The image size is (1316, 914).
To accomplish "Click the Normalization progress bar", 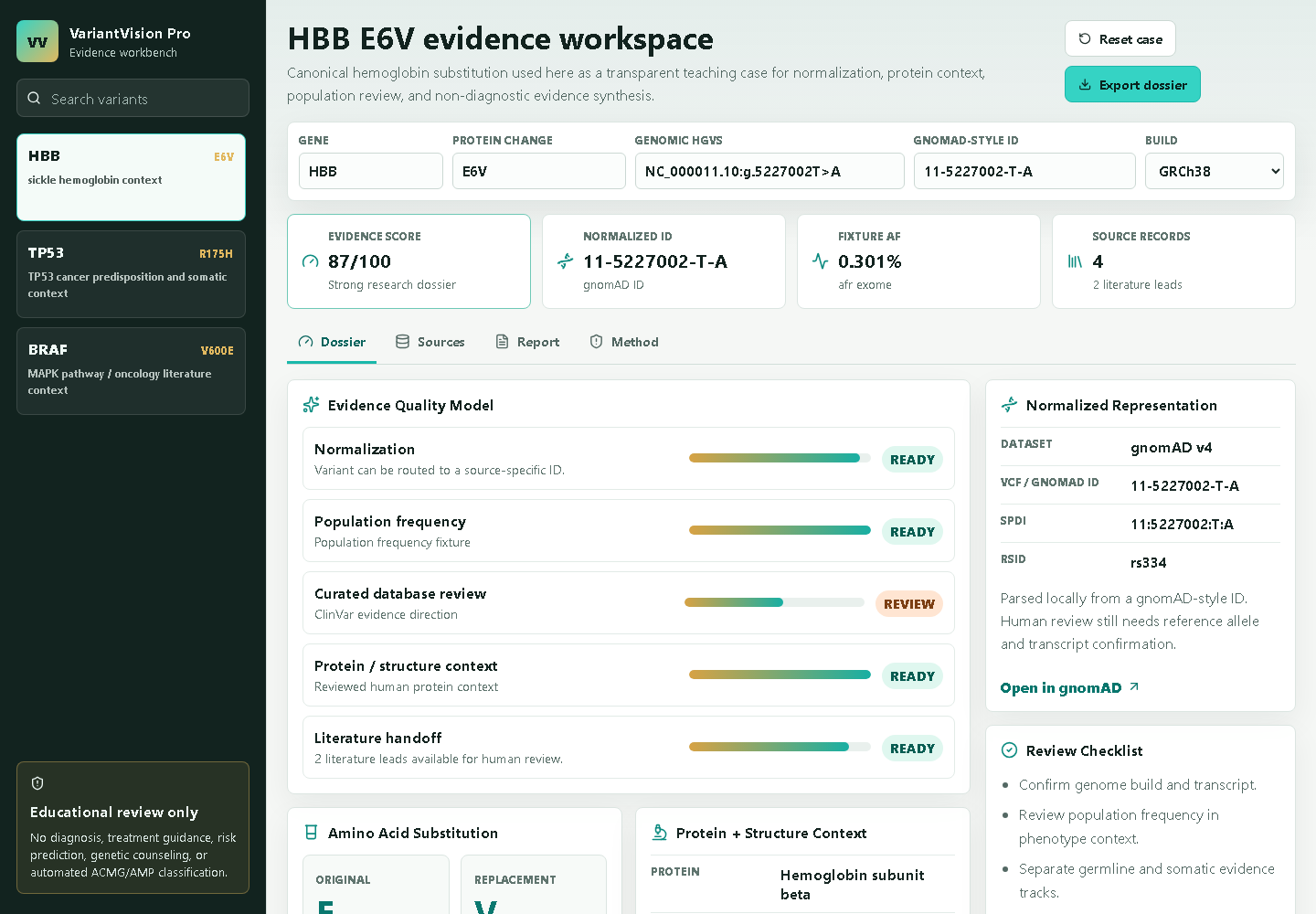I will click(780, 458).
